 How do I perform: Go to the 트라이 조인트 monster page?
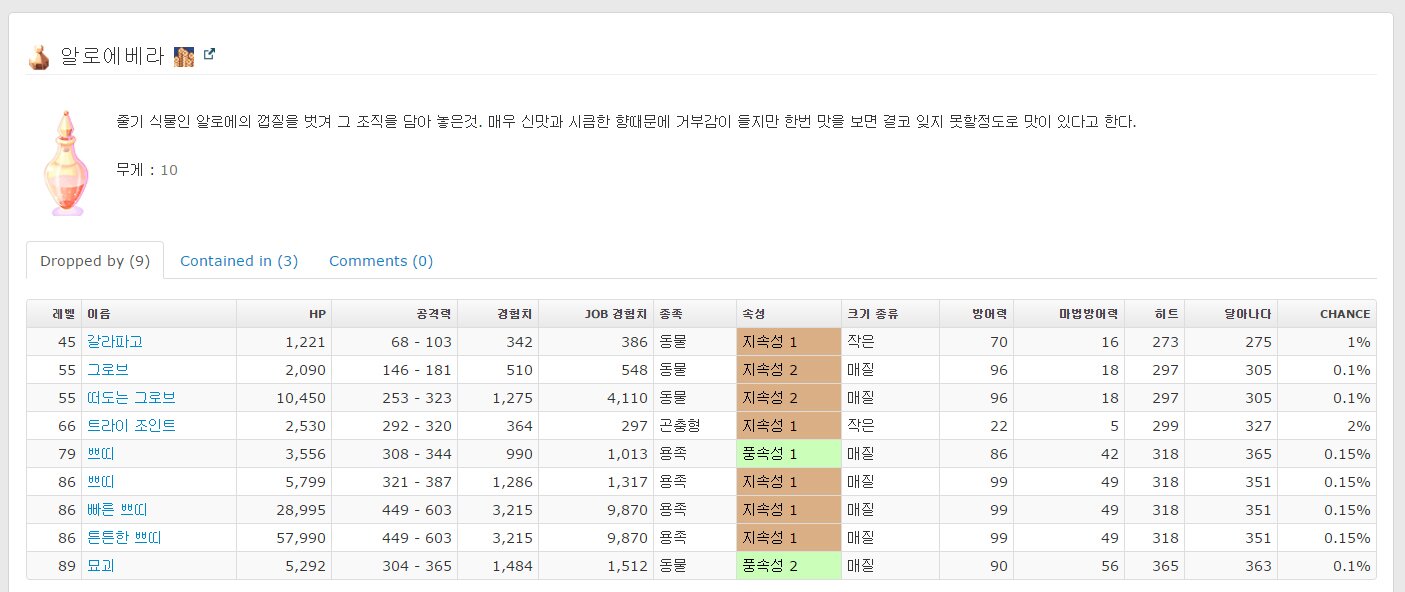pos(131,426)
